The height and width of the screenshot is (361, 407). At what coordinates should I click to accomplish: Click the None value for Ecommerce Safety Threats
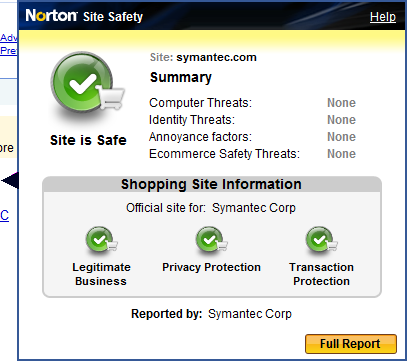pyautogui.click(x=341, y=154)
